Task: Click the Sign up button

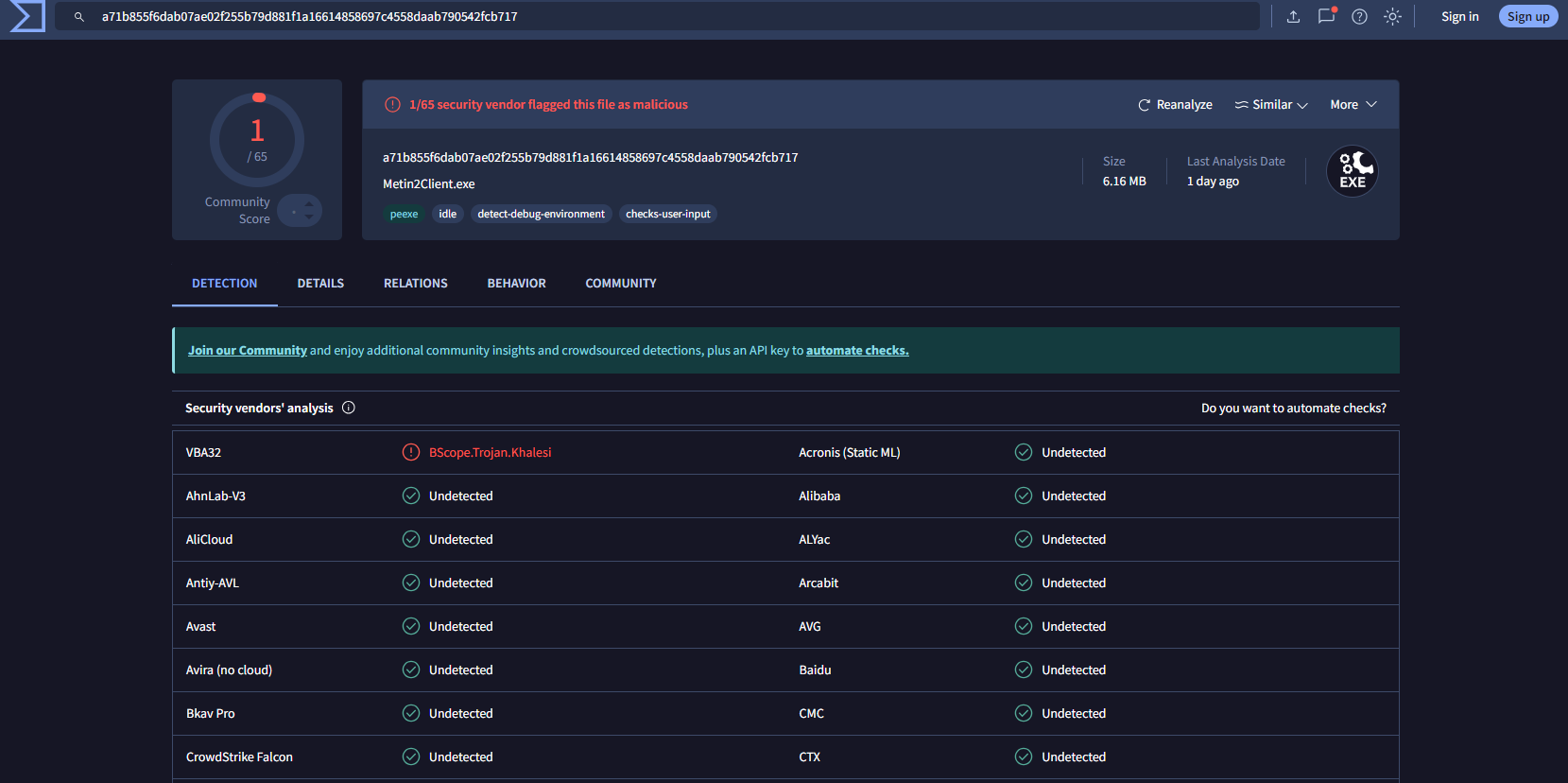Action: (x=1528, y=16)
